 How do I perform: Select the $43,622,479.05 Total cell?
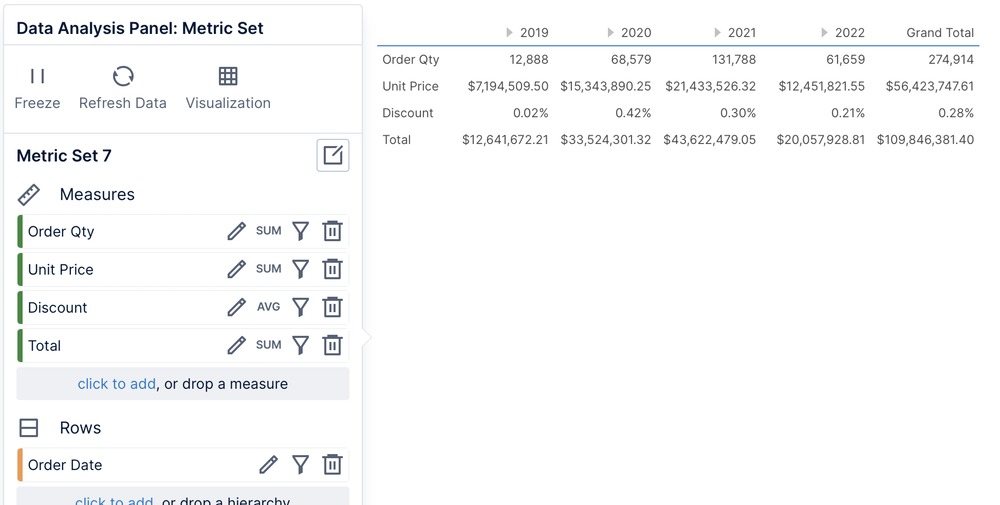710,140
